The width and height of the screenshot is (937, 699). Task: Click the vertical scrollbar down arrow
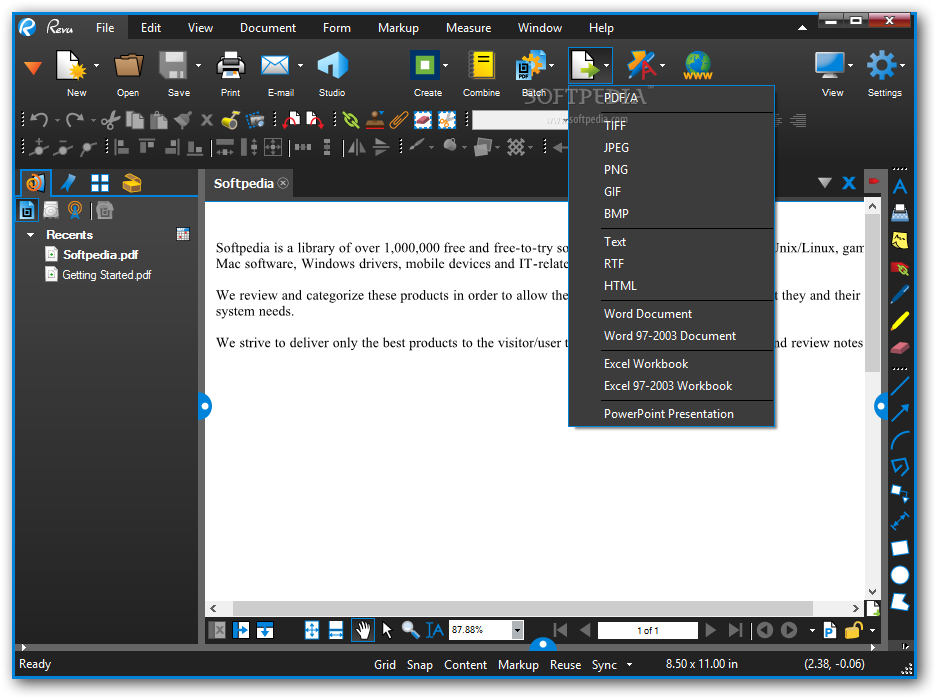point(872,591)
